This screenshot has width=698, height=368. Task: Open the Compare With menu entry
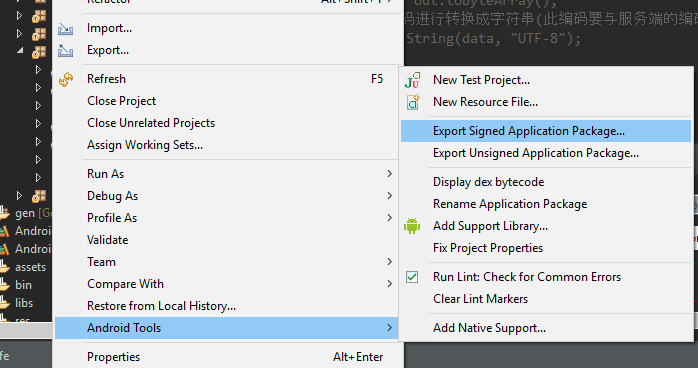click(126, 284)
